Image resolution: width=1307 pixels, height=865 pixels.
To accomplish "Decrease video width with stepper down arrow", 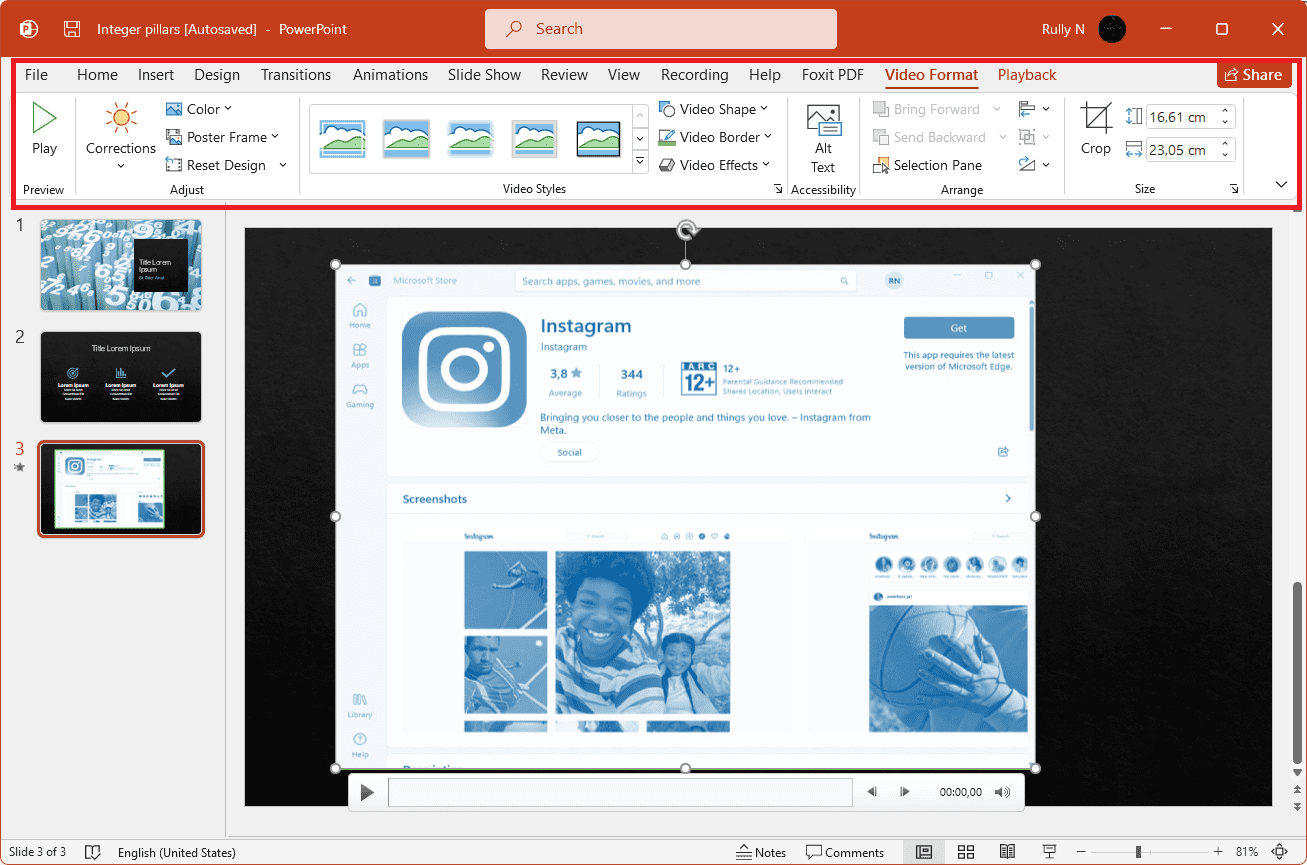I will click(1227, 156).
